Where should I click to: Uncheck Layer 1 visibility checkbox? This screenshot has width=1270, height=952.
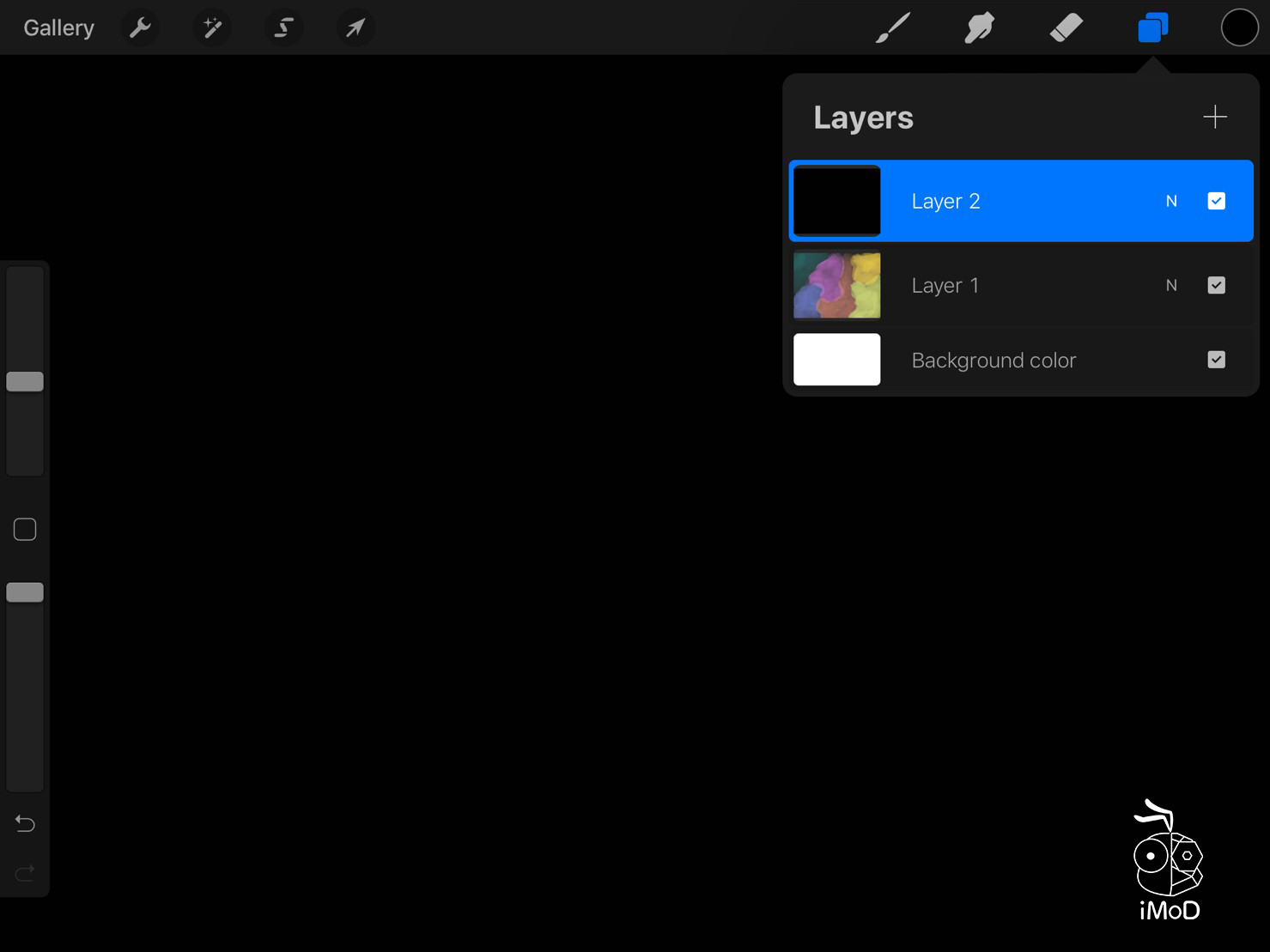click(x=1216, y=285)
